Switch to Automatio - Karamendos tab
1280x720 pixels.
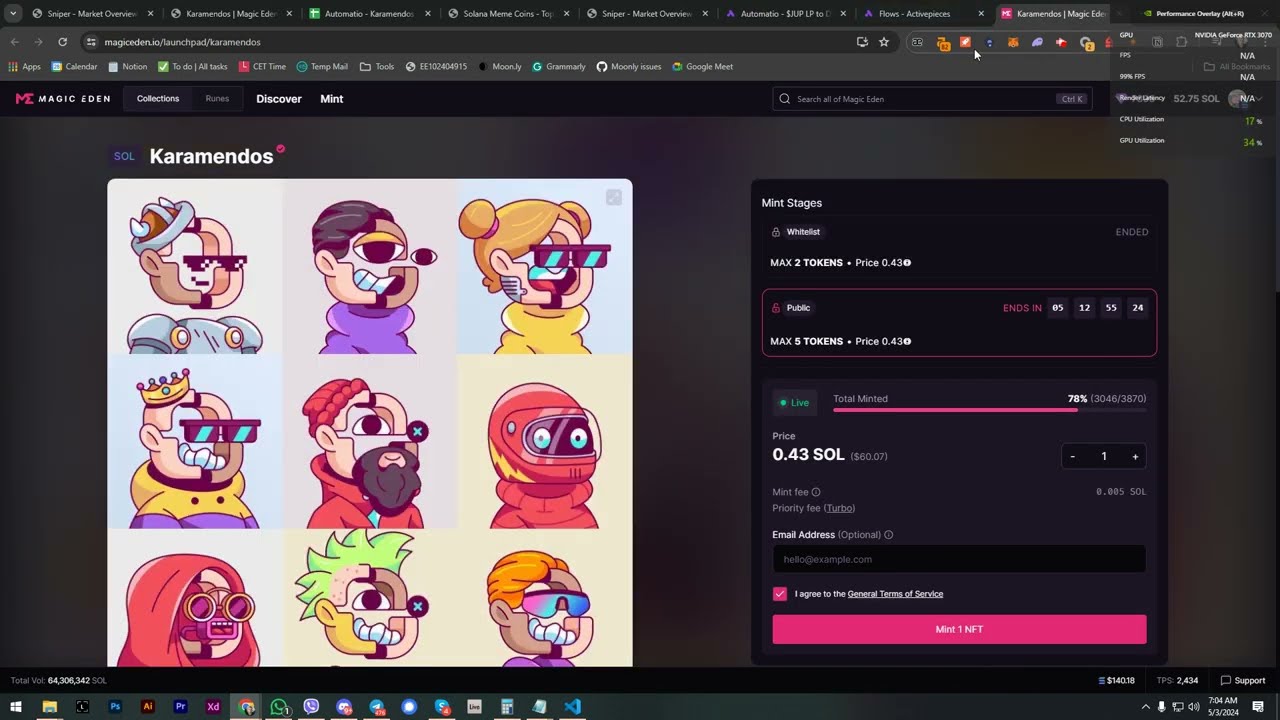pyautogui.click(x=369, y=14)
